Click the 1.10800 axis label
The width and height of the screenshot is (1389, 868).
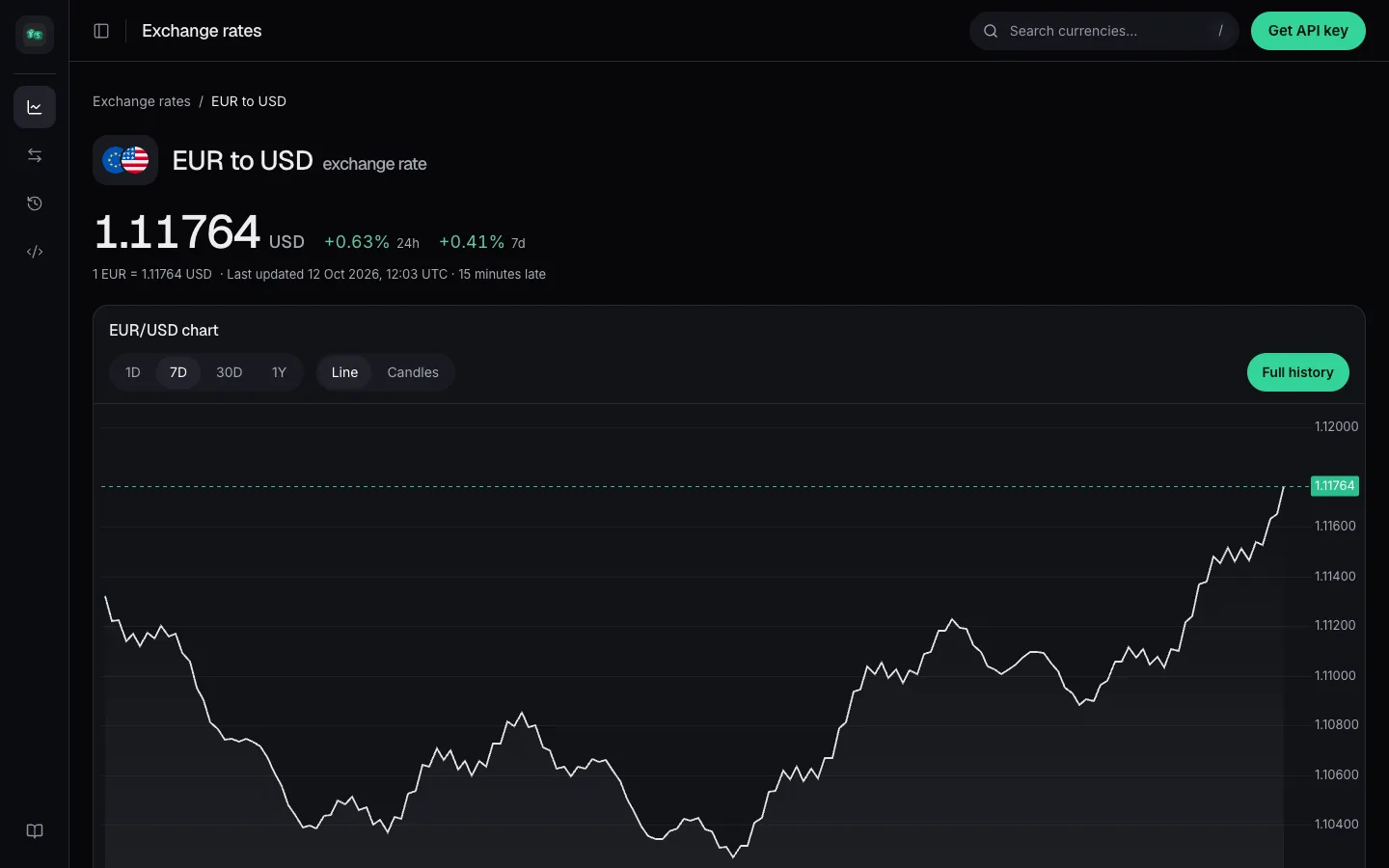tap(1337, 724)
